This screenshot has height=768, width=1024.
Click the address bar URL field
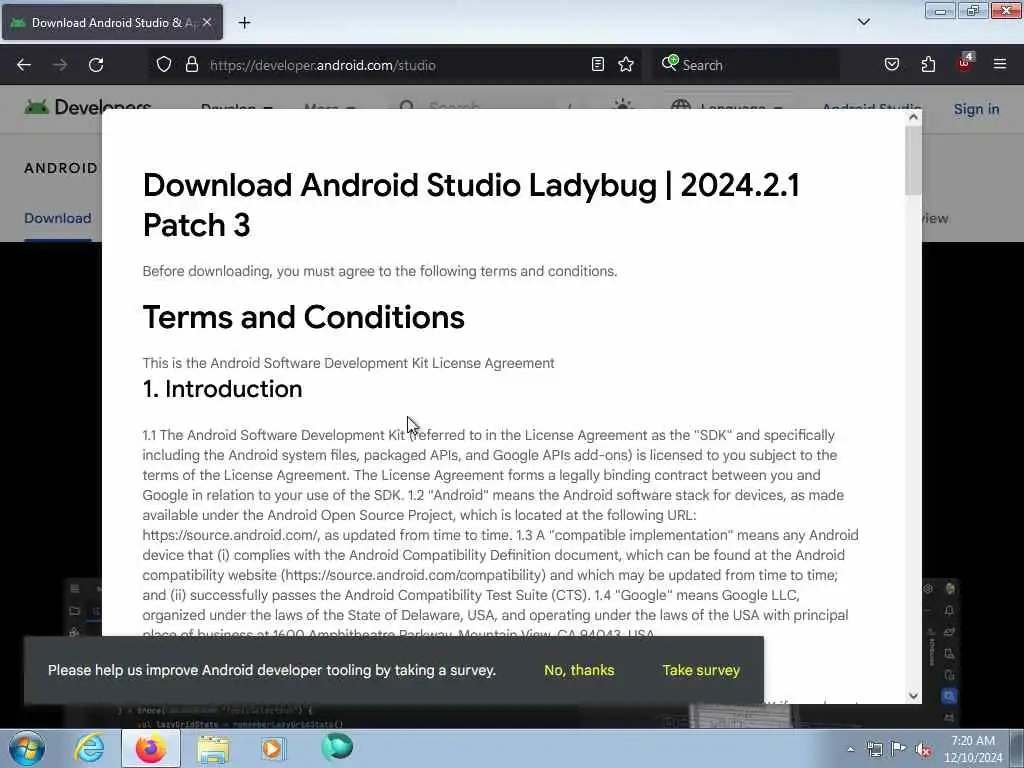[393, 65]
